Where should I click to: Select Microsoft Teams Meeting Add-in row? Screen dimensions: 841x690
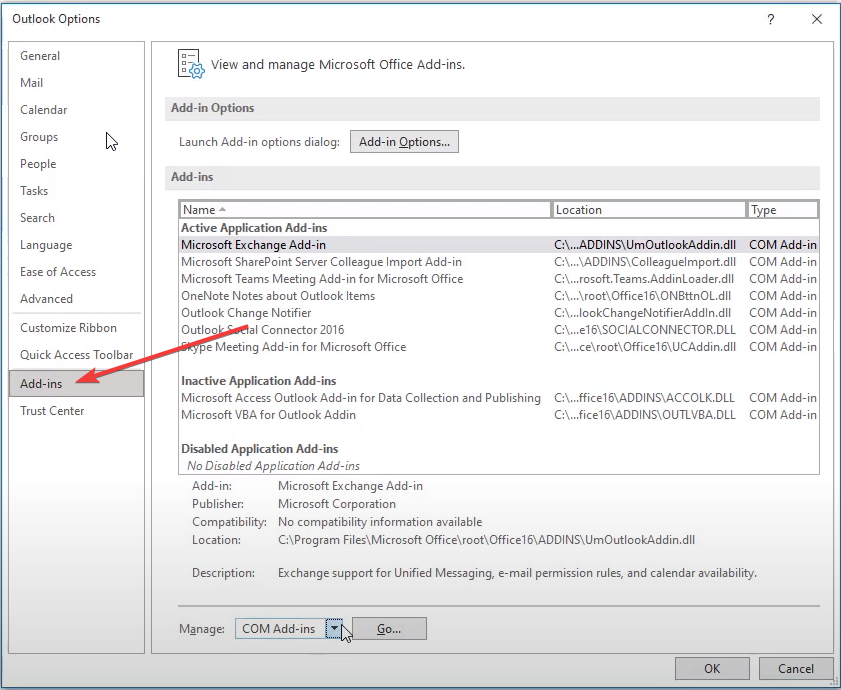pos(499,279)
